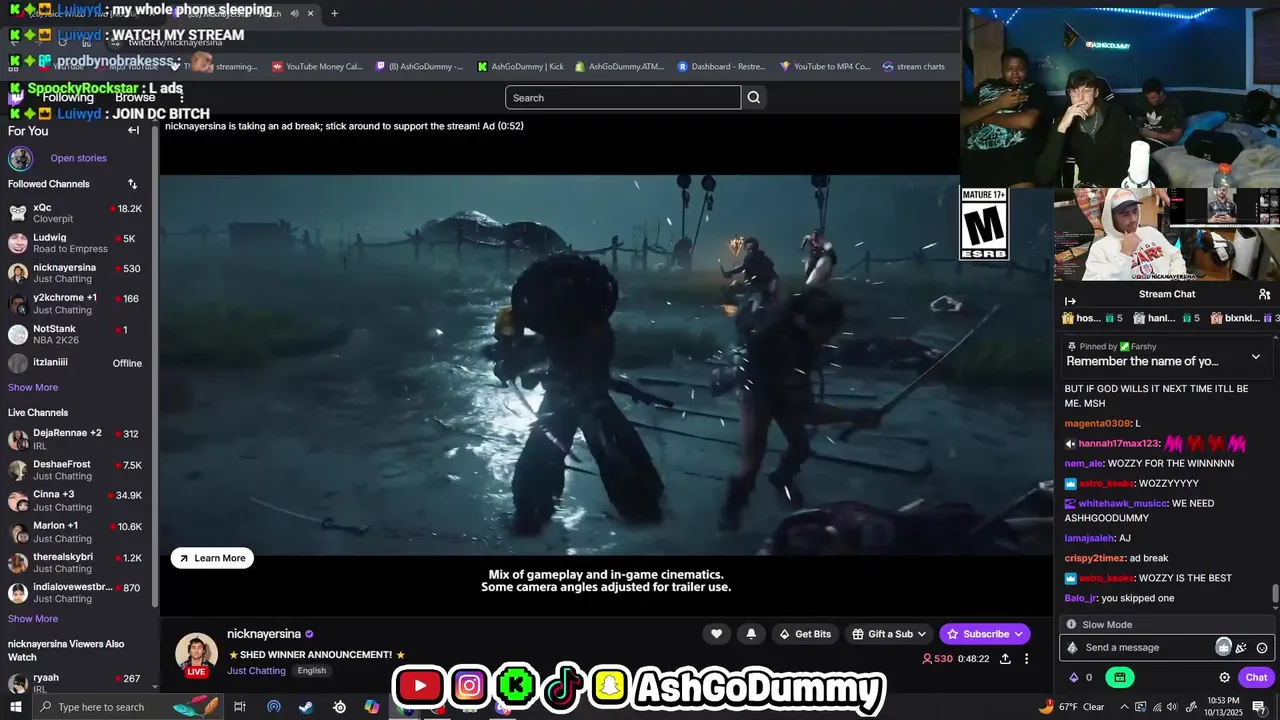The height and width of the screenshot is (720, 1280).
Task: Open y2kchrome +1 channel in sidebar
Action: click(x=75, y=304)
